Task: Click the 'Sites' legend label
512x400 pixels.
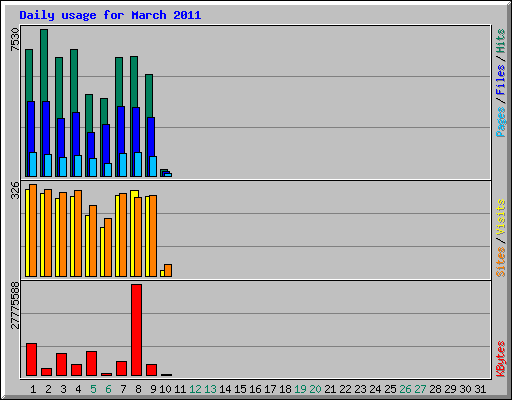Action: [500, 262]
